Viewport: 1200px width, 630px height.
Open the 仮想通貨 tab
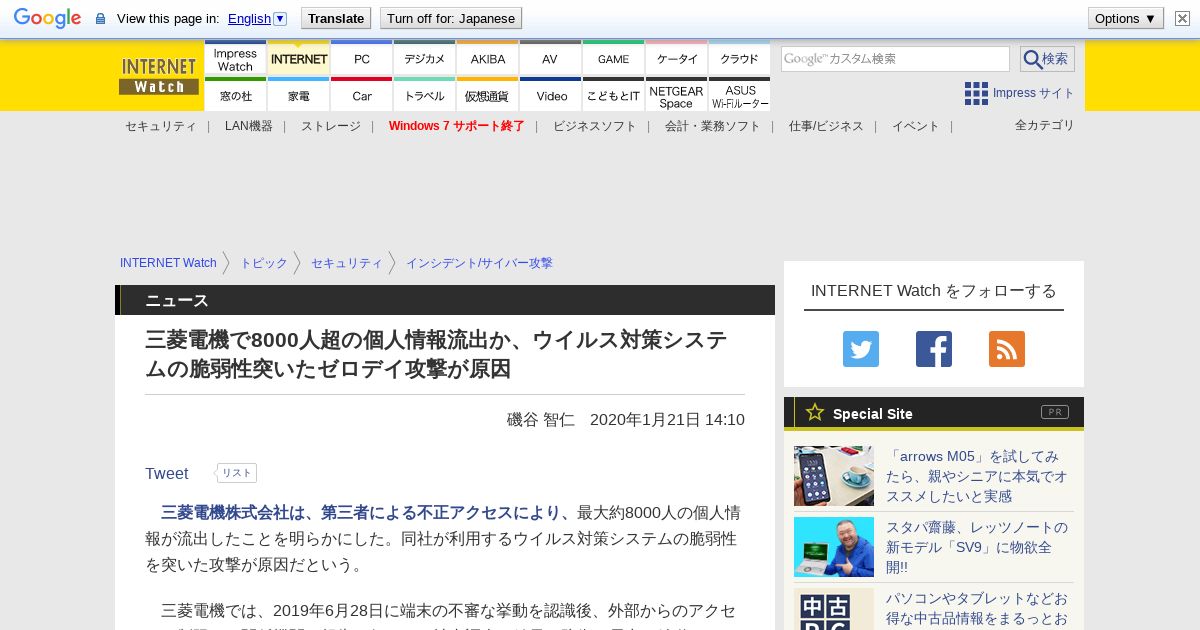(488, 94)
